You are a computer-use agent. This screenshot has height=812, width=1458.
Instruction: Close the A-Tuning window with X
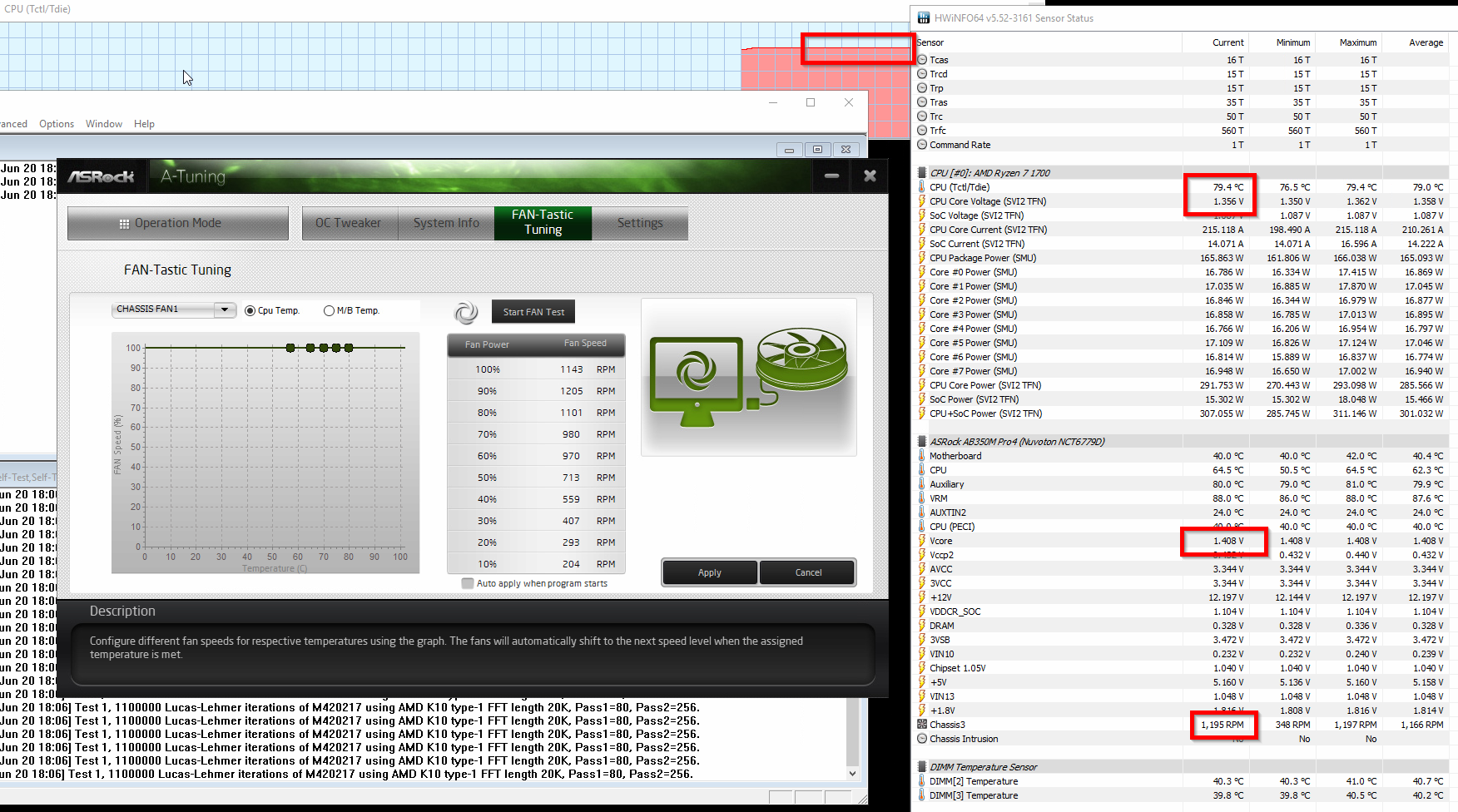coord(870,176)
